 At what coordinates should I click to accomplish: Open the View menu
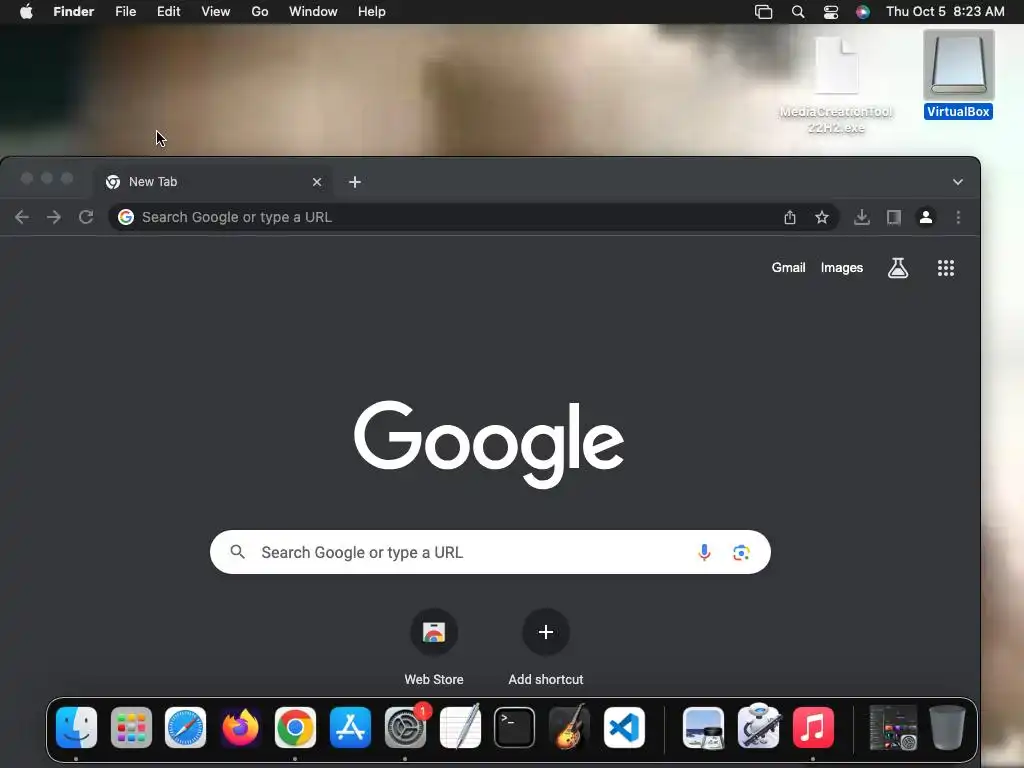coord(216,12)
